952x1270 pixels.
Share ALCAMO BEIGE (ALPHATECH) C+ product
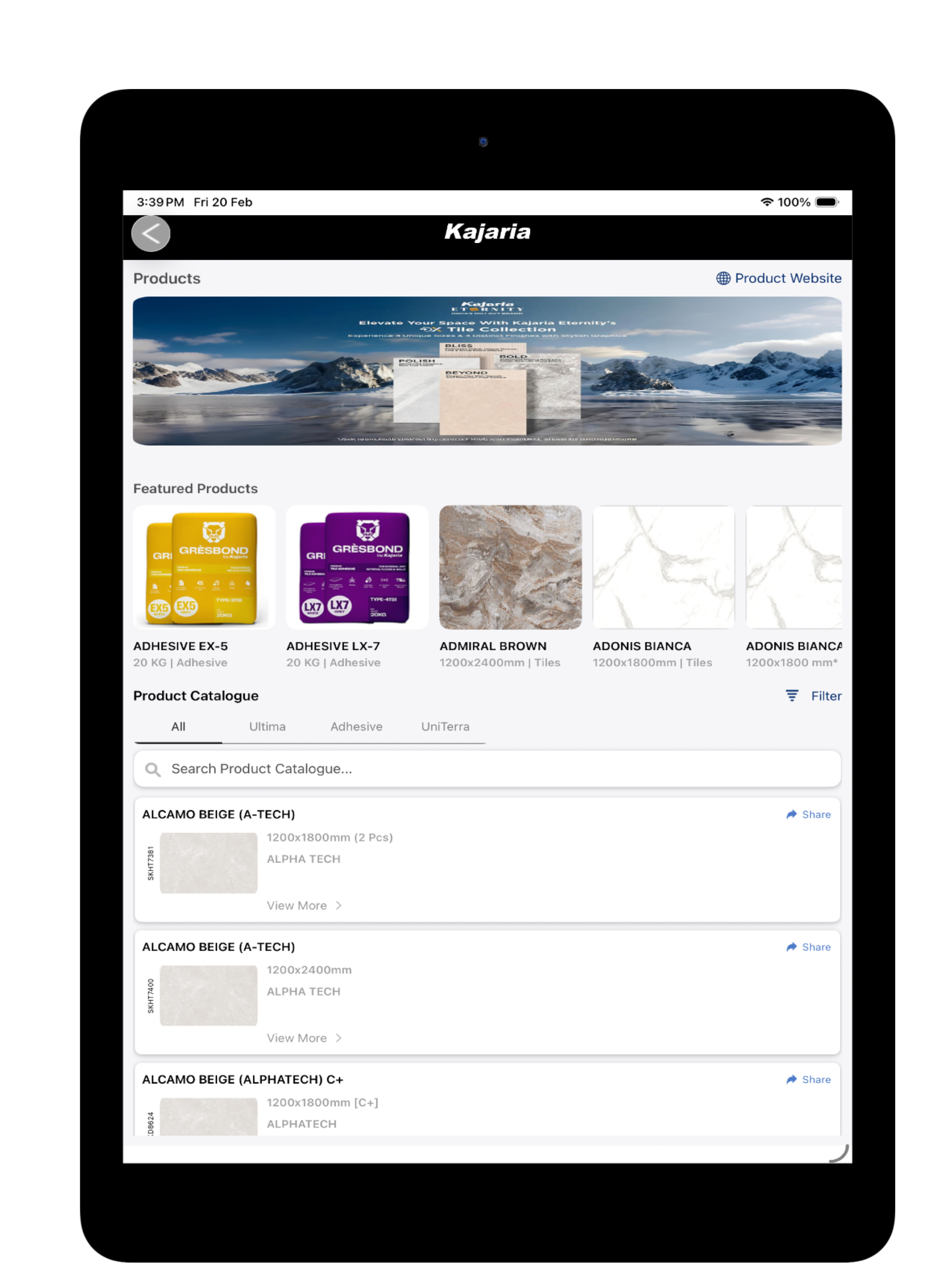point(808,1080)
